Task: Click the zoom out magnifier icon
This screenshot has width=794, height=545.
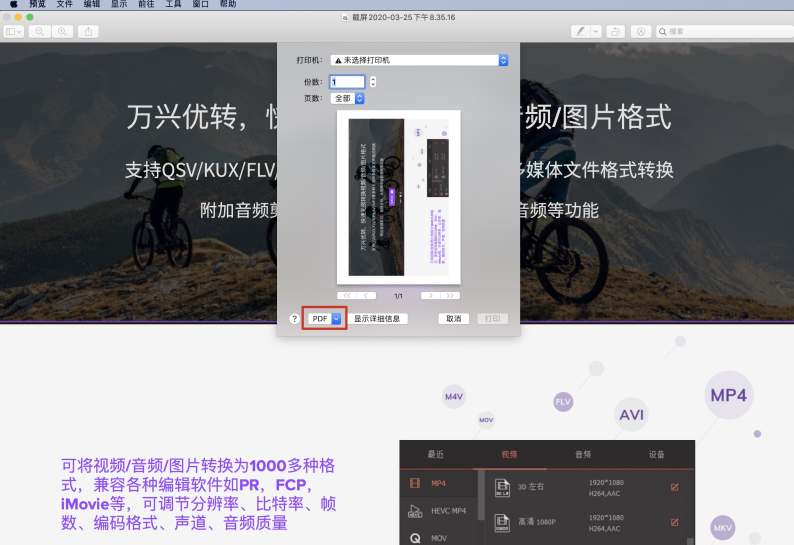Action: tap(39, 31)
